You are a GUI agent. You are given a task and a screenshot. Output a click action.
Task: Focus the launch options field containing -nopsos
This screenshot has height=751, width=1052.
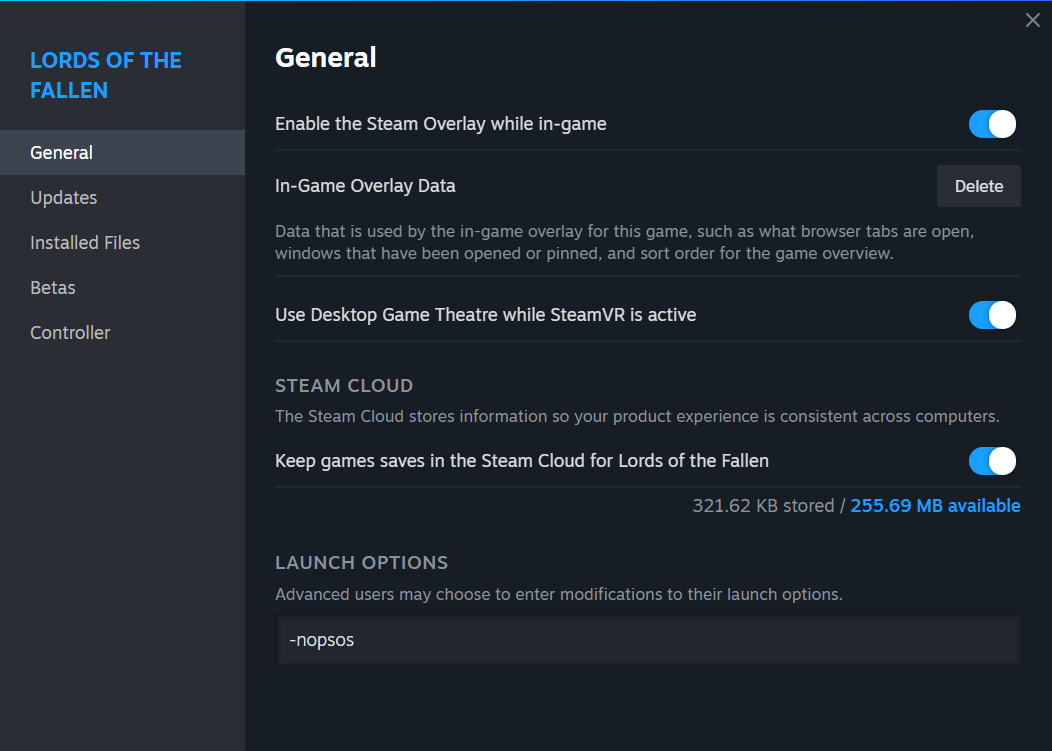[x=647, y=640]
